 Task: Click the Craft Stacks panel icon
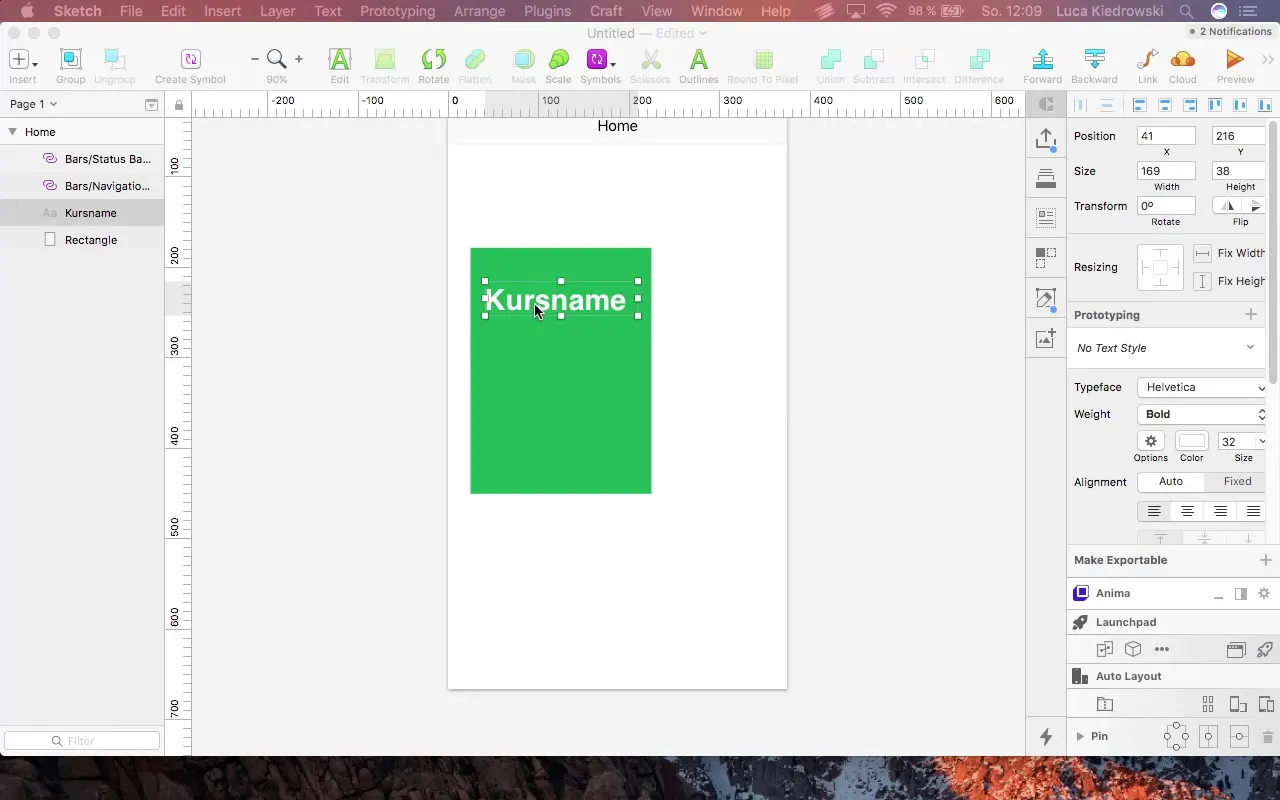pyautogui.click(x=1046, y=179)
